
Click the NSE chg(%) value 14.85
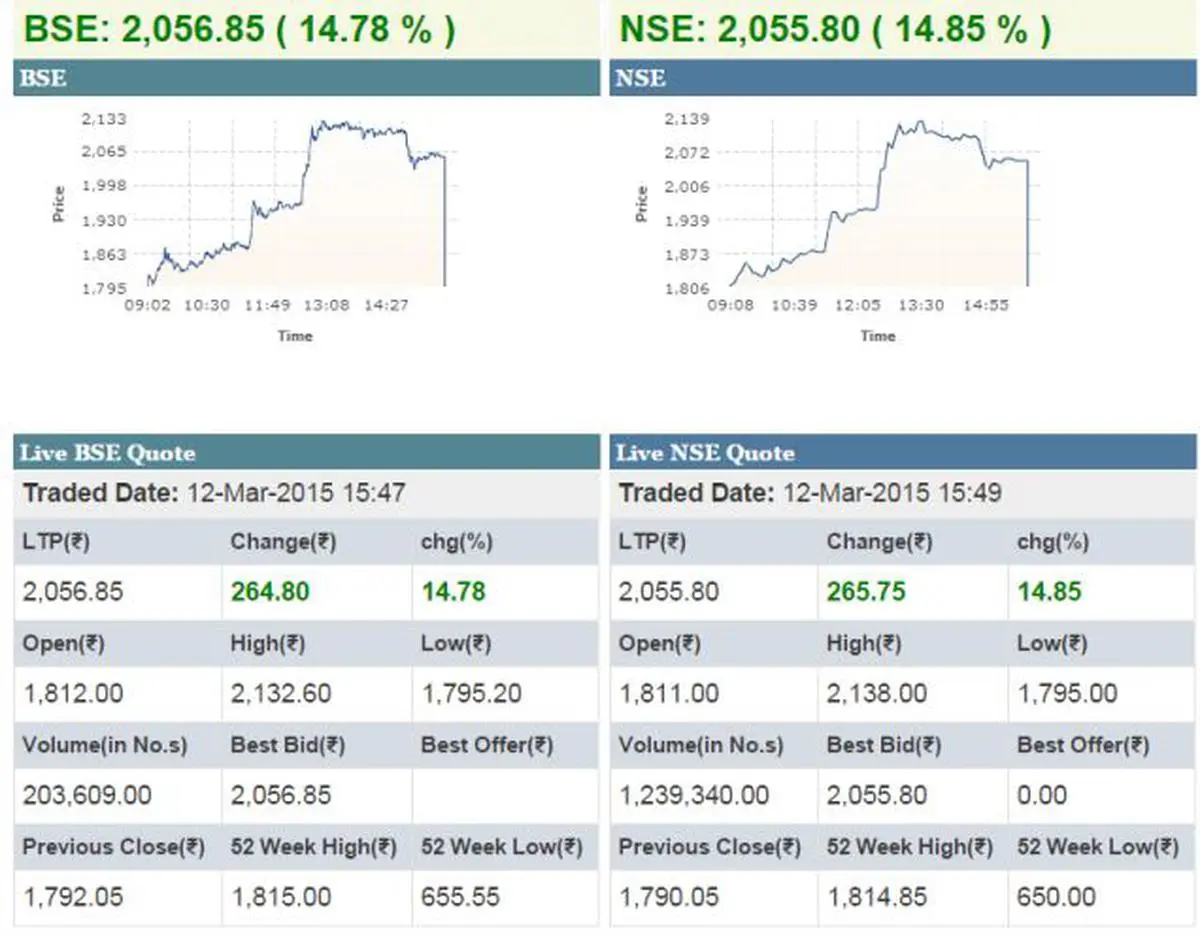pos(1049,592)
